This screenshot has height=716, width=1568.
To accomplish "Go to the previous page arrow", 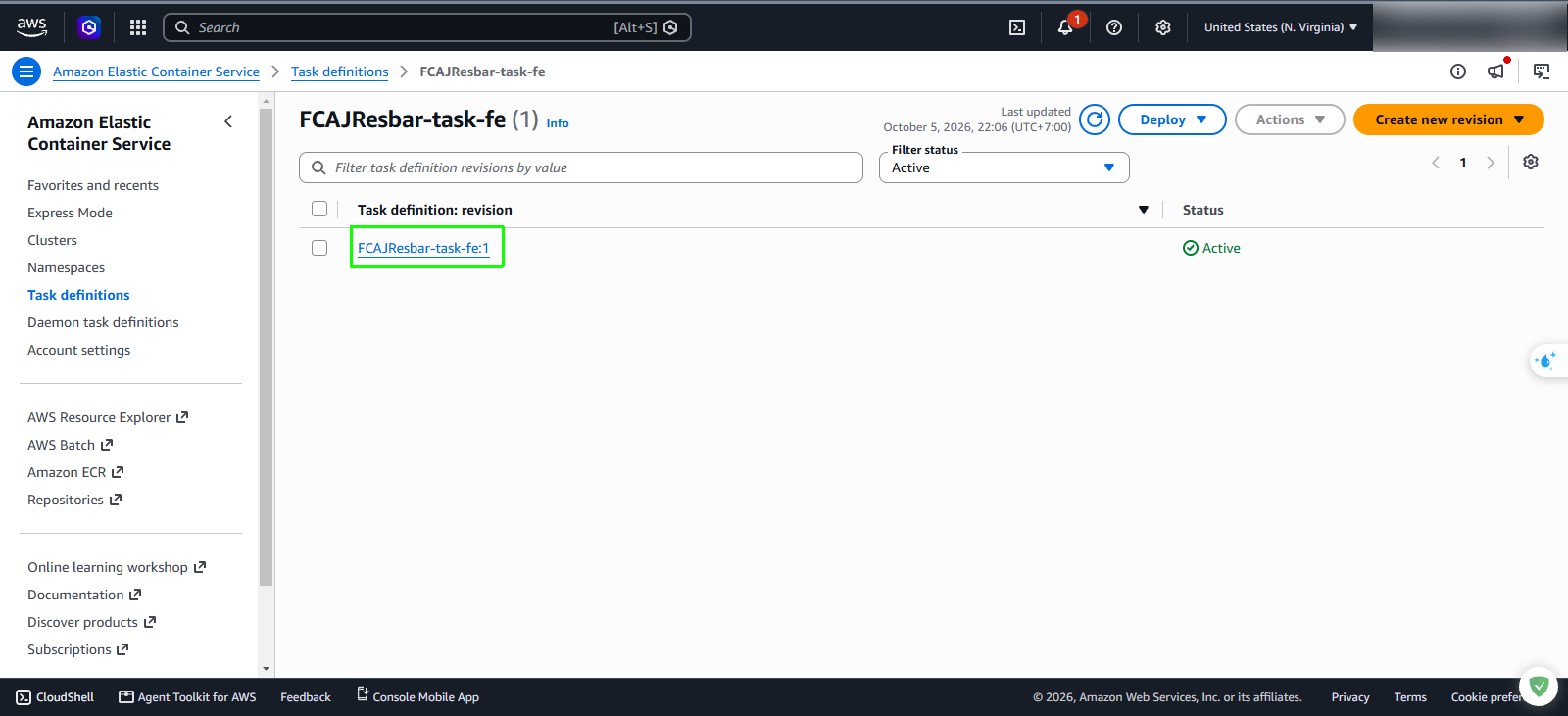I will point(1436,163).
